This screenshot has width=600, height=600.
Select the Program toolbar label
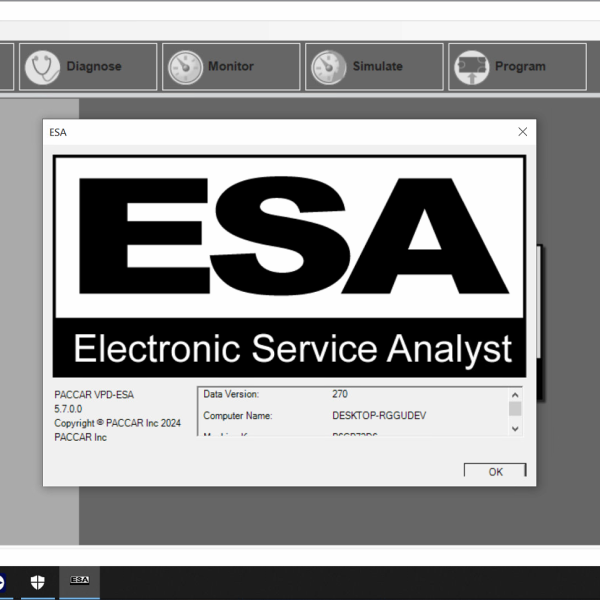point(520,66)
